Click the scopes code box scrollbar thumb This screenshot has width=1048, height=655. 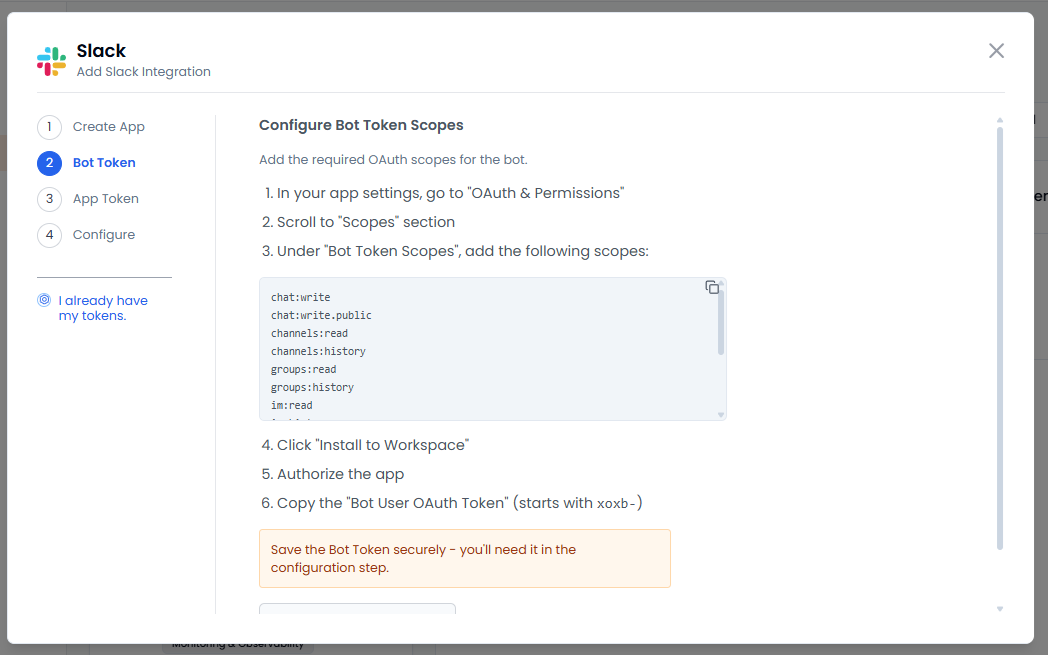point(721,320)
